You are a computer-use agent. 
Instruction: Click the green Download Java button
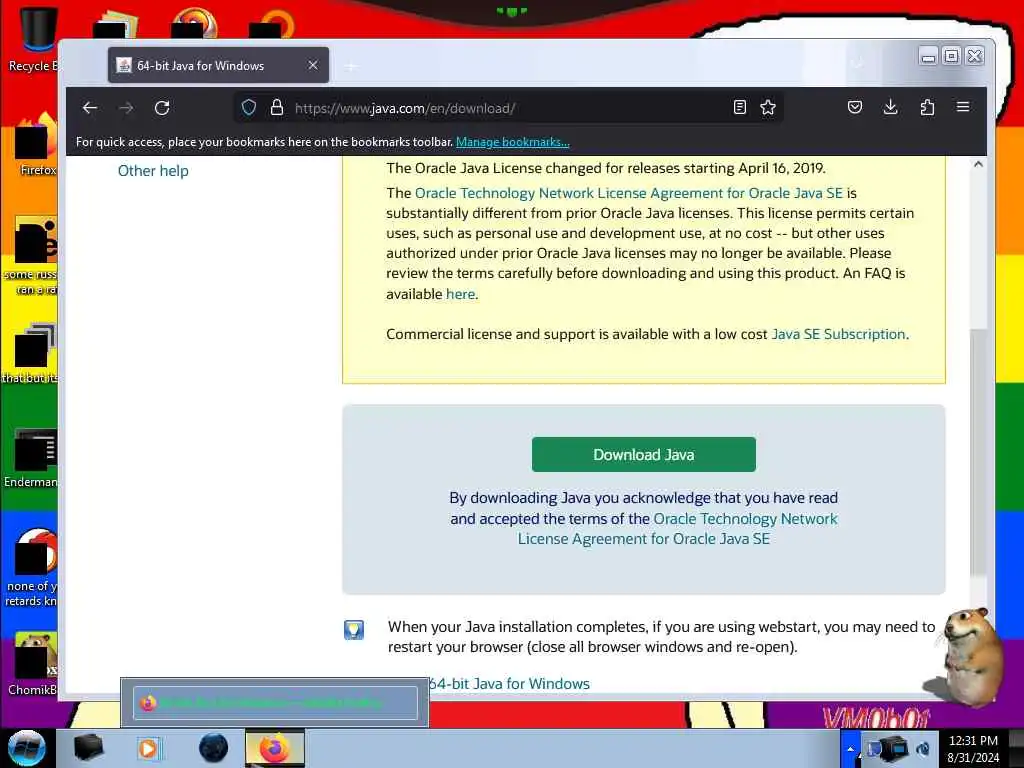pos(644,455)
